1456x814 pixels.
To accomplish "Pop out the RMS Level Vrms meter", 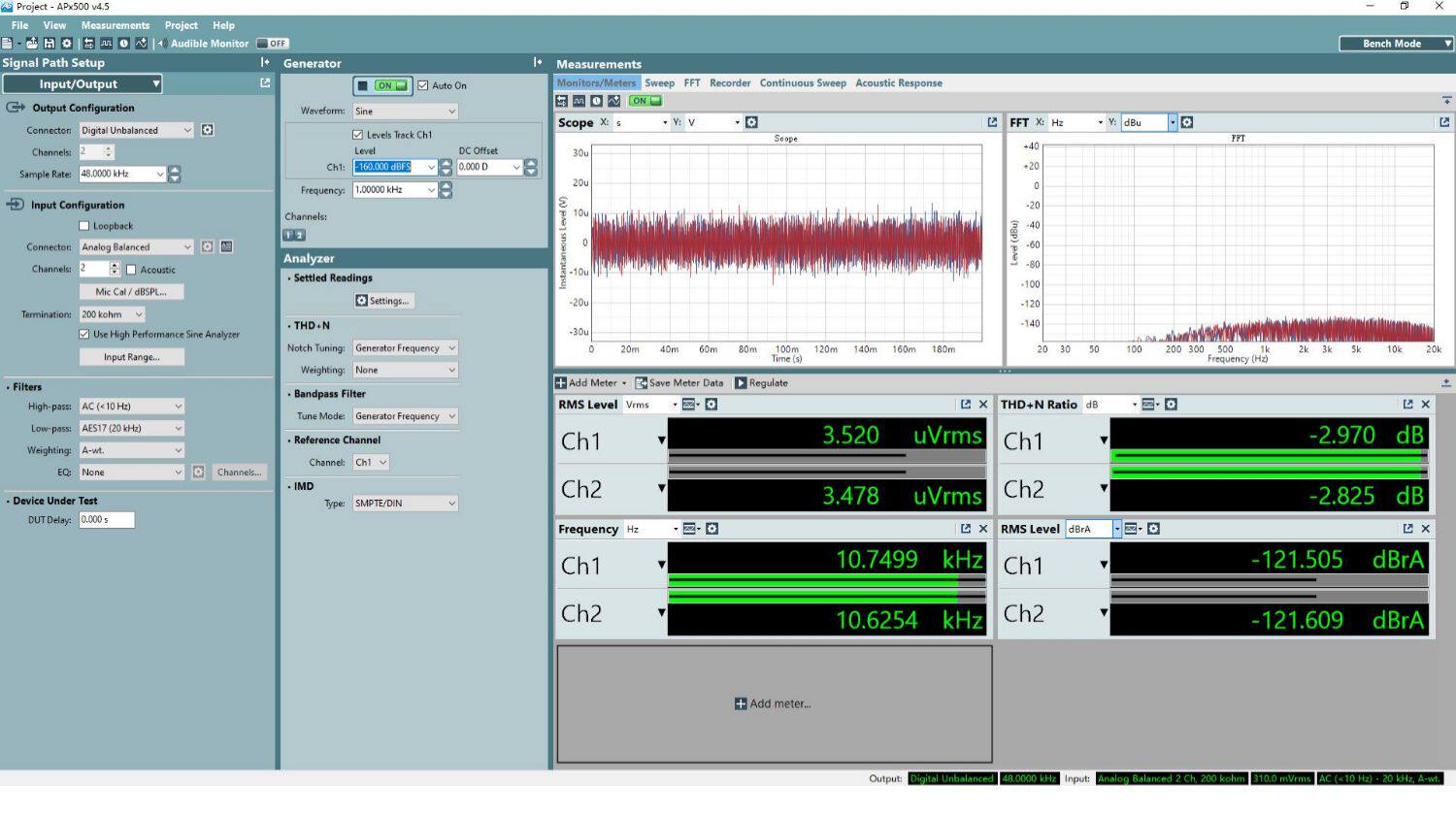I will (x=966, y=405).
